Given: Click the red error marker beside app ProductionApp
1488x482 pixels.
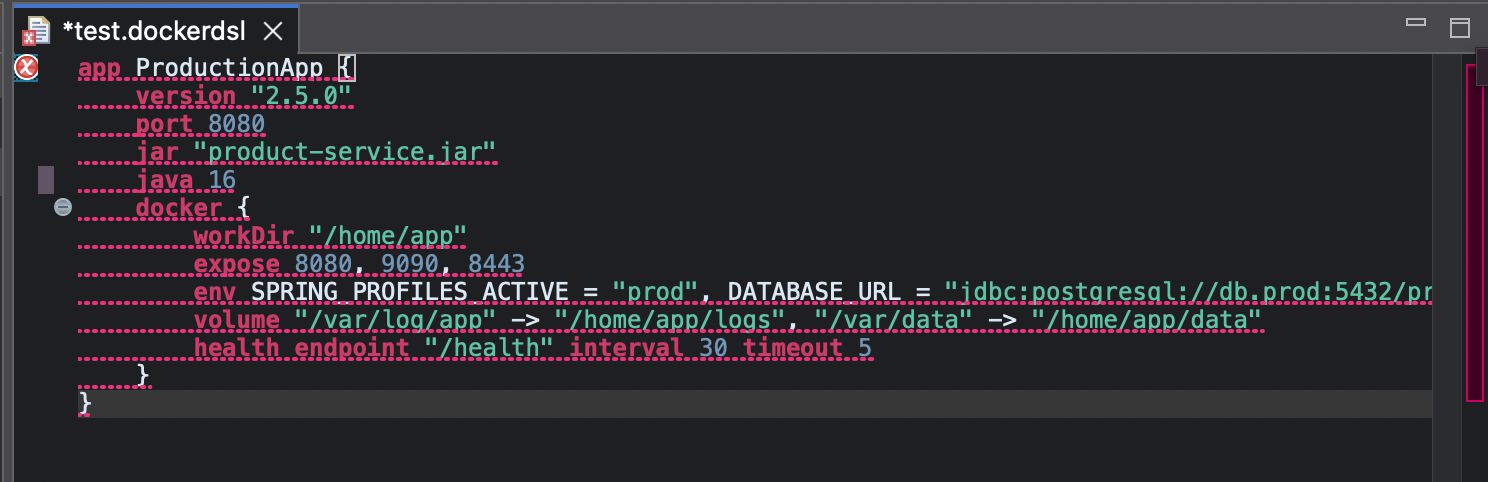Looking at the screenshot, I should 26,68.
